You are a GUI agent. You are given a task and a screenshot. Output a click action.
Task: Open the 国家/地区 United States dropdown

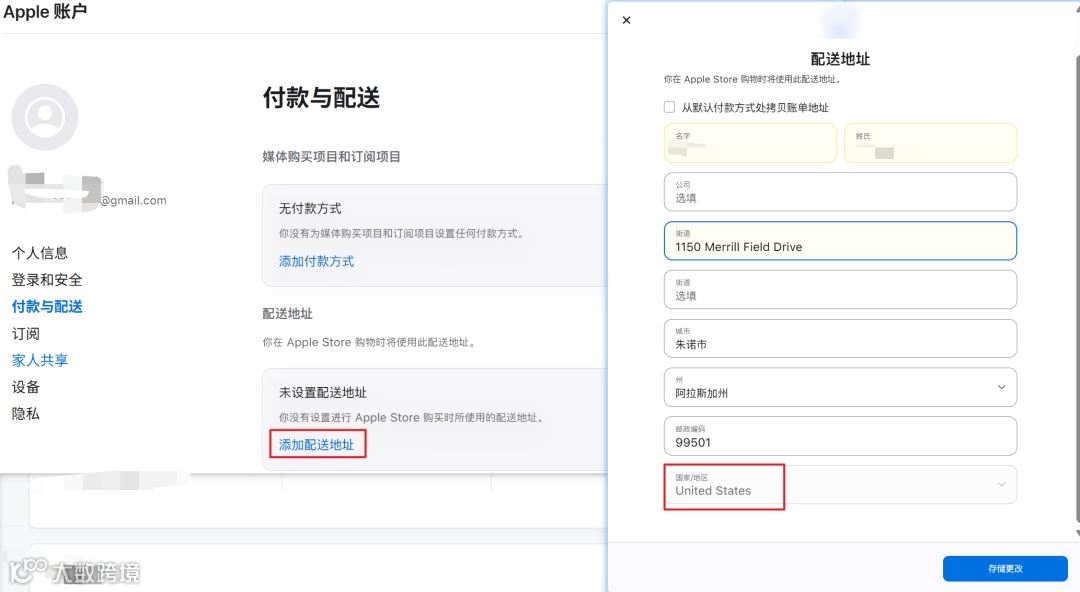(x=840, y=484)
